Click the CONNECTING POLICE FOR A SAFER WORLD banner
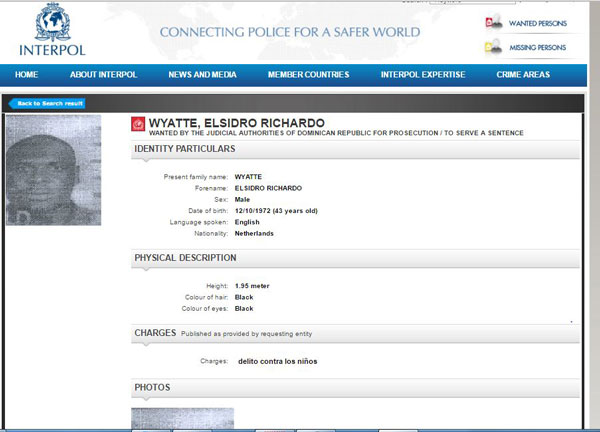 pos(290,32)
